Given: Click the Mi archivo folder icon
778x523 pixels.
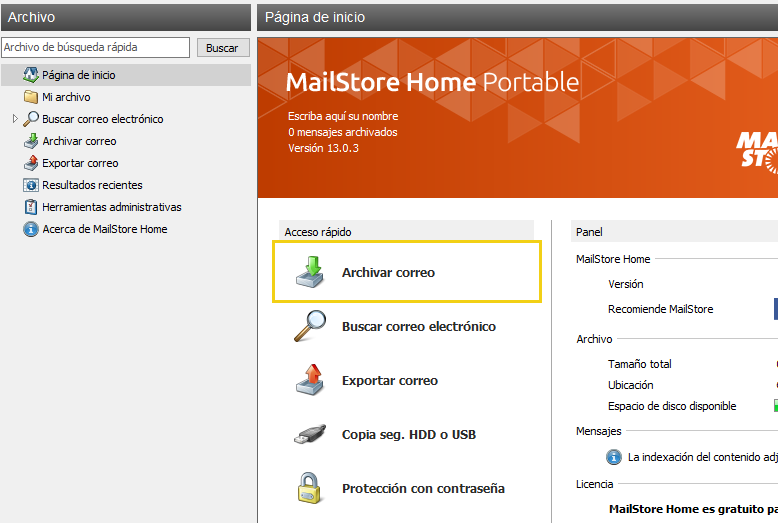Looking at the screenshot, I should (x=31, y=97).
